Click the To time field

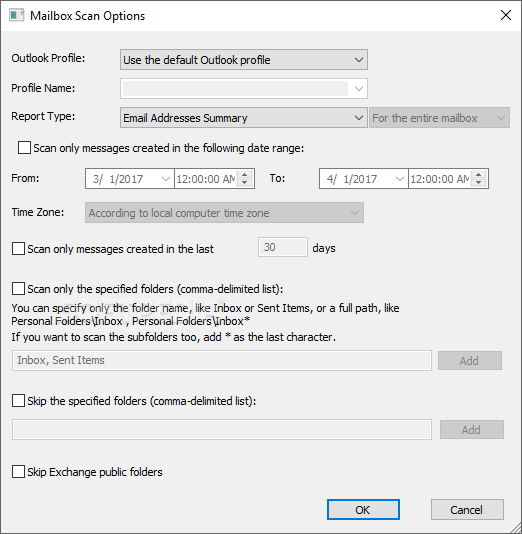point(440,179)
